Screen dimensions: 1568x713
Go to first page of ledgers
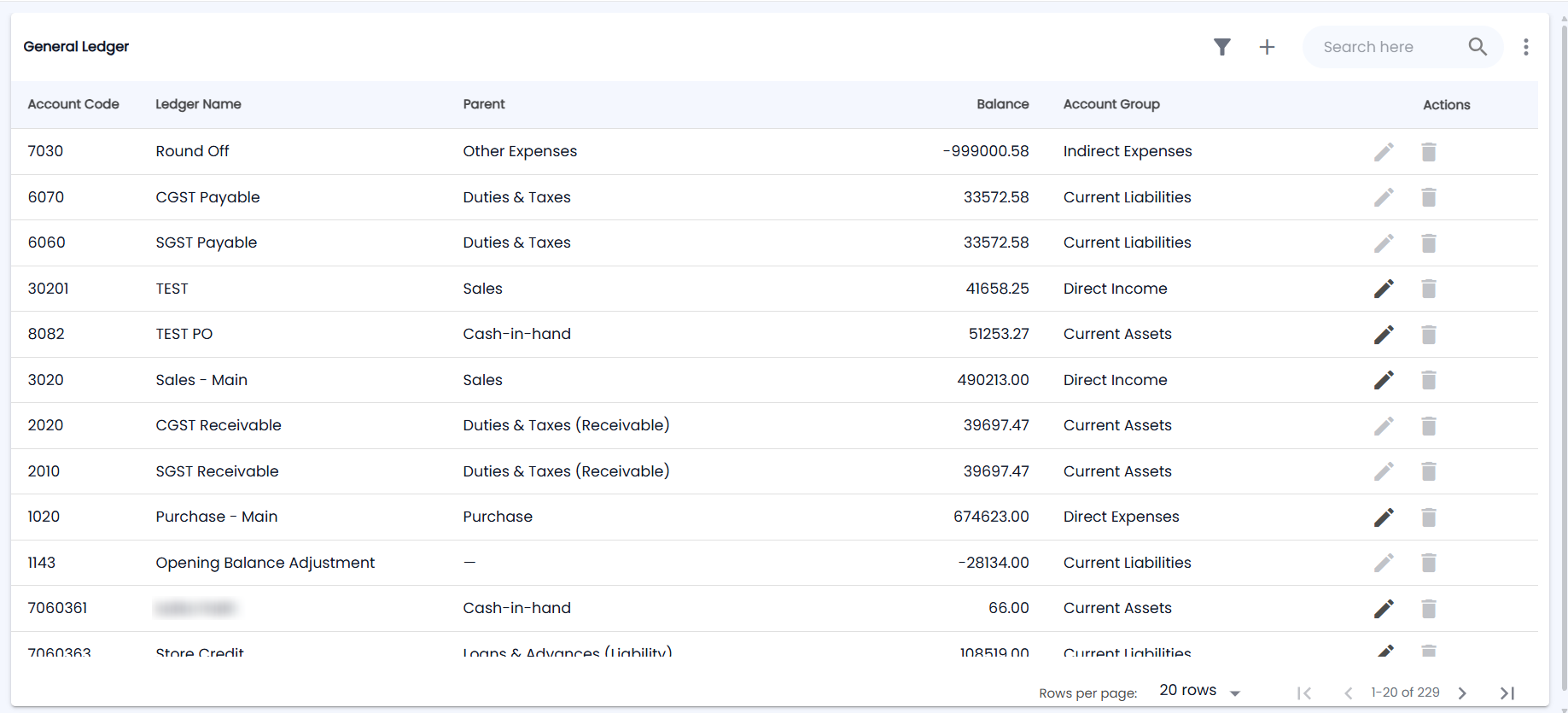click(x=1304, y=693)
